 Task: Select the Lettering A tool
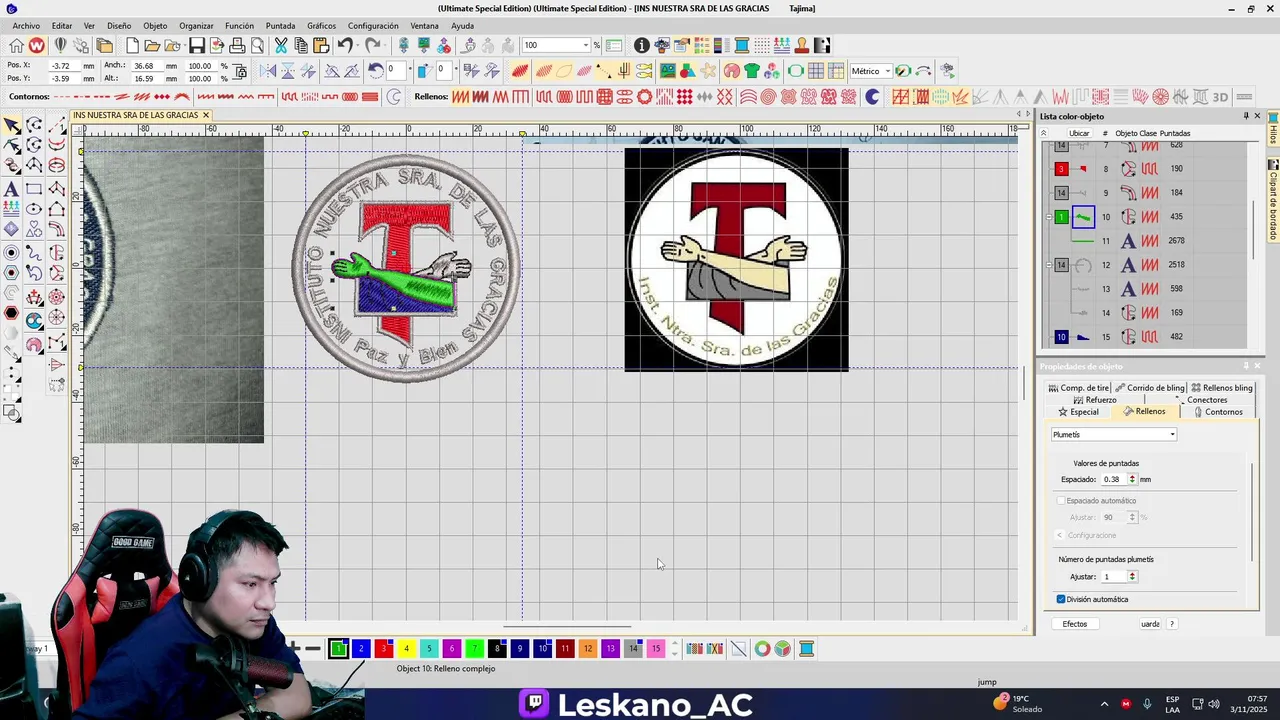pyautogui.click(x=12, y=189)
